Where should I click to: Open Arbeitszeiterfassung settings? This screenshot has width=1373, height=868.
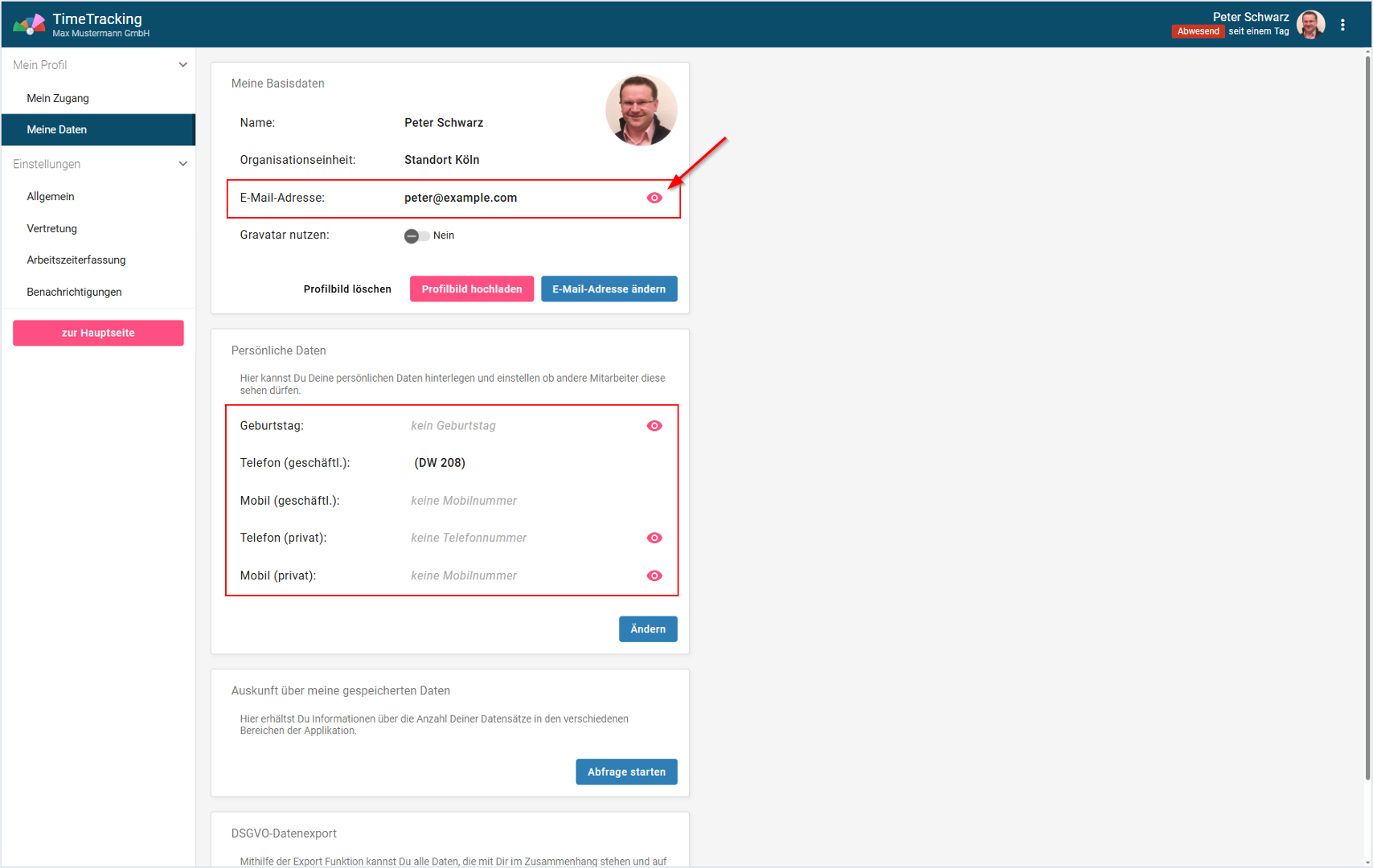click(x=76, y=260)
